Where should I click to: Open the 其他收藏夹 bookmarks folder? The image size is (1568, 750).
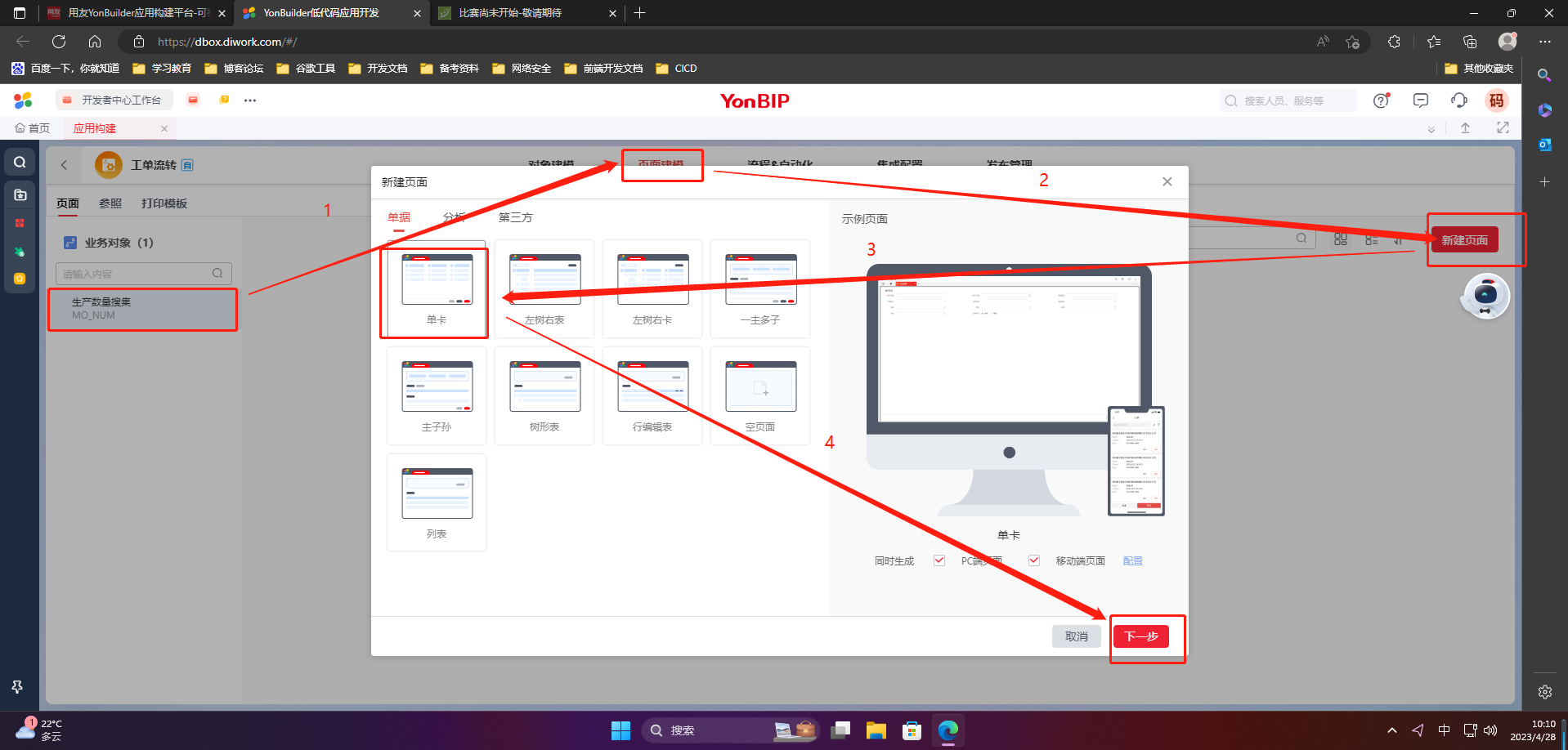click(x=1479, y=69)
